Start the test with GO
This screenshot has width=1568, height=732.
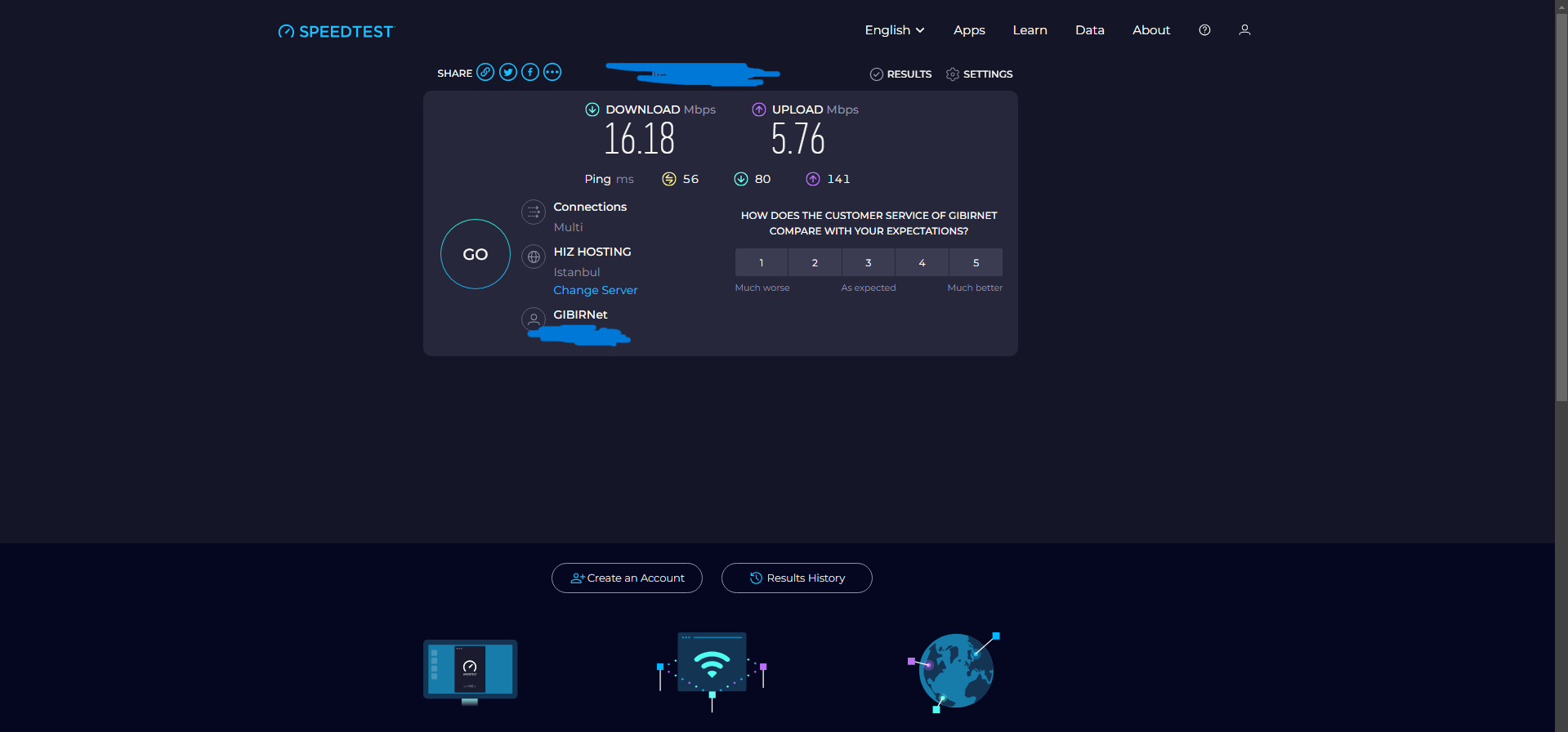476,254
